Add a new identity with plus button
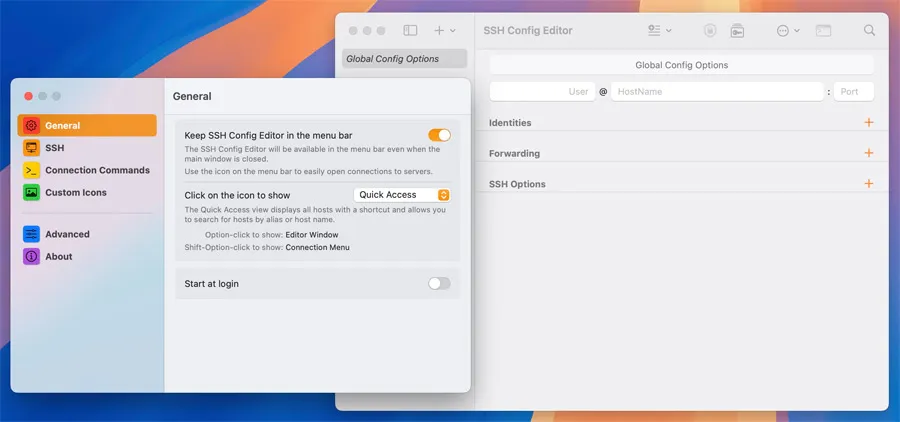Viewport: 900px width, 422px height. [868, 123]
